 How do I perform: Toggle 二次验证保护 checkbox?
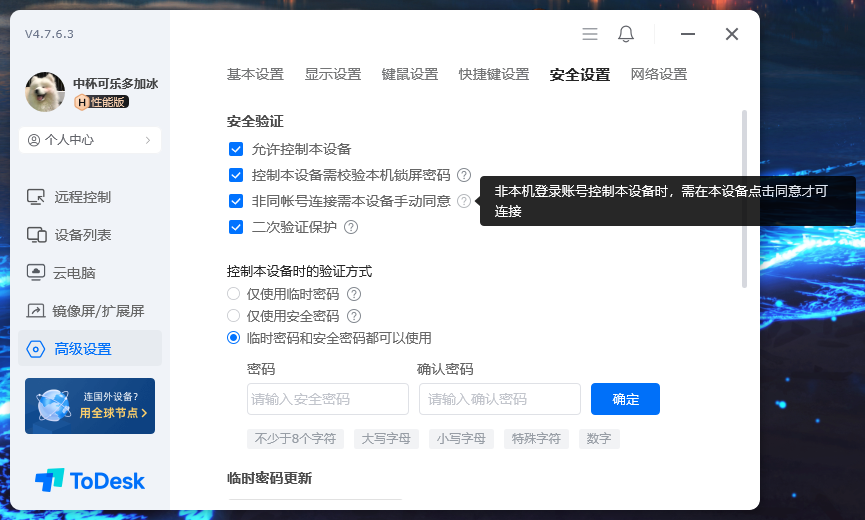[x=236, y=227]
